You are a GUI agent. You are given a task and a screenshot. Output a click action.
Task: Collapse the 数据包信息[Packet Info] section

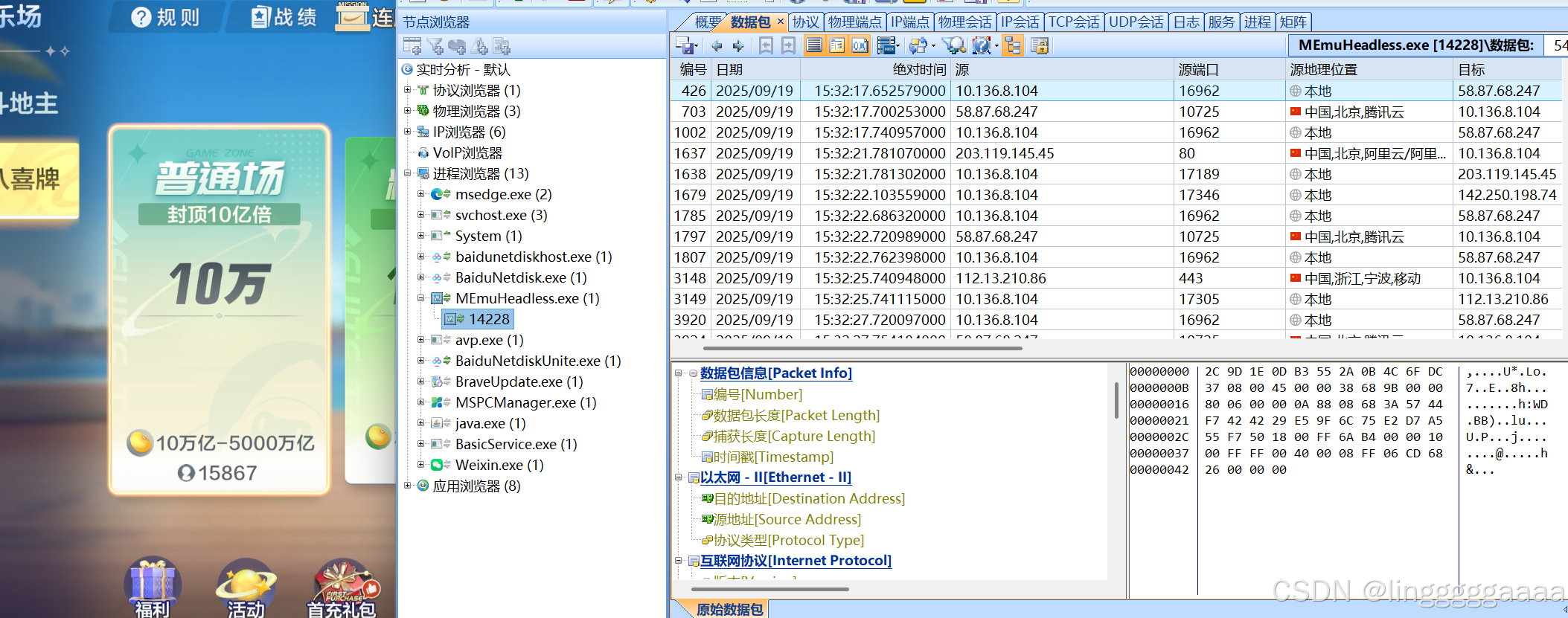679,373
